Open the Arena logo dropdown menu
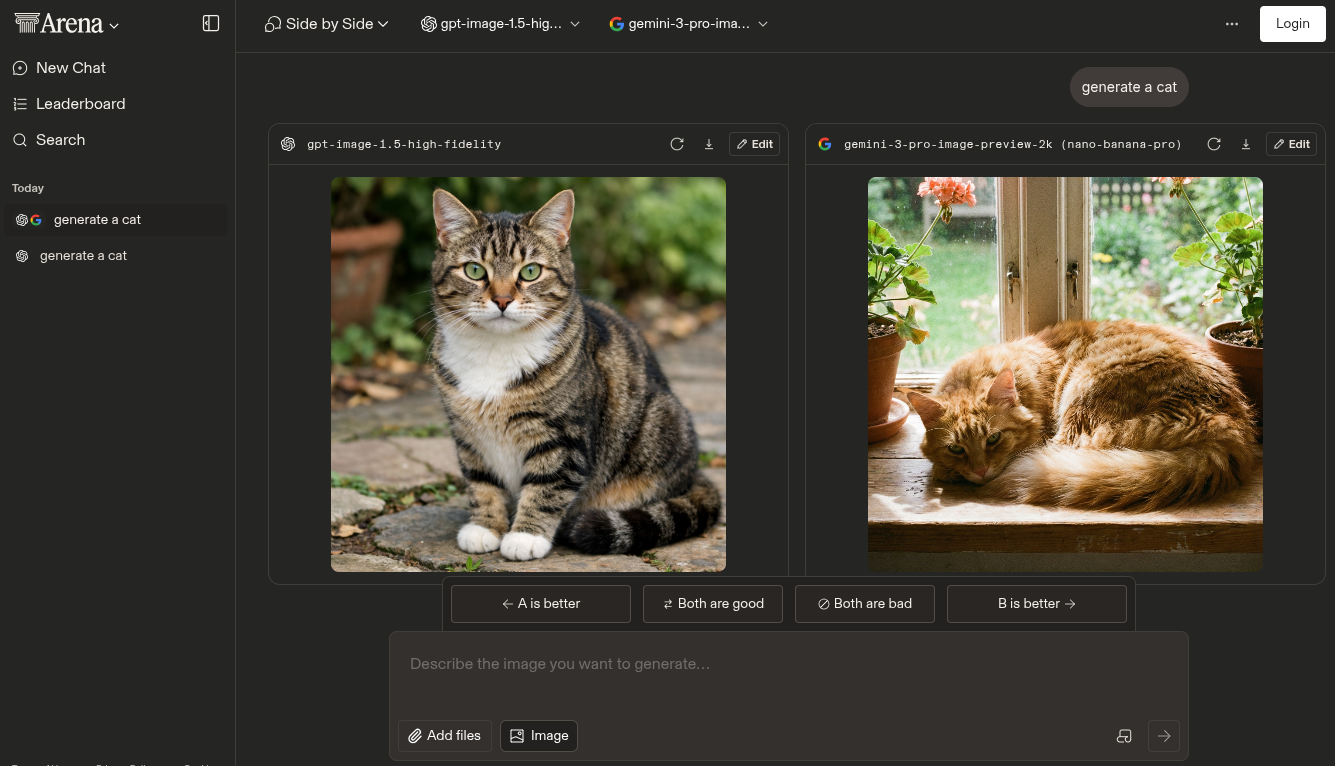The image size is (1335, 766). pyautogui.click(x=67, y=24)
